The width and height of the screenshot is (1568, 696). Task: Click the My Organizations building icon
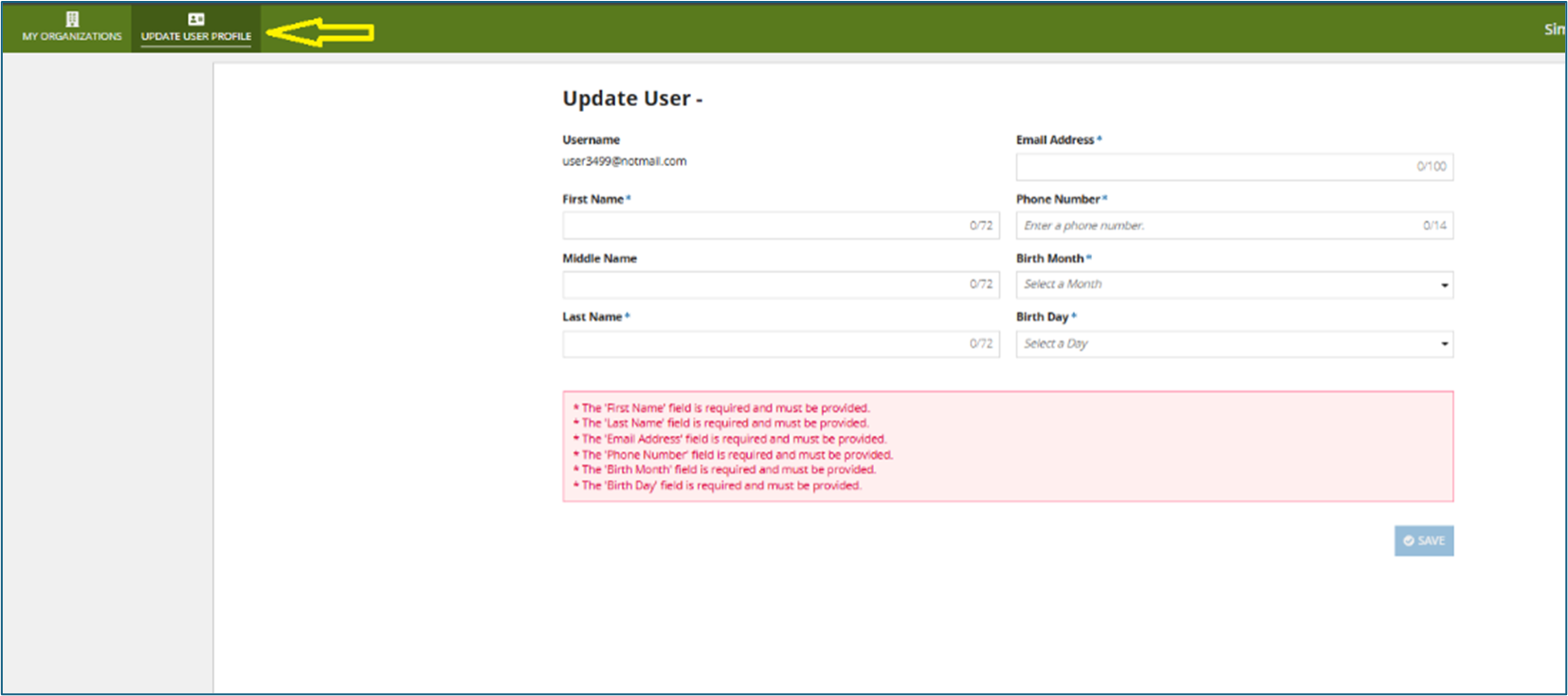72,19
